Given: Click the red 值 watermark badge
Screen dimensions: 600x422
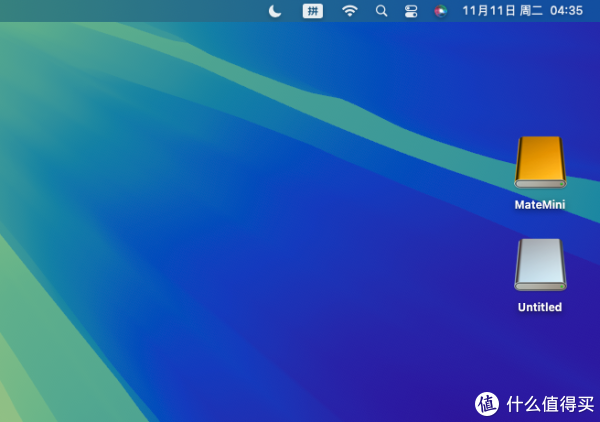Looking at the screenshot, I should tap(487, 403).
